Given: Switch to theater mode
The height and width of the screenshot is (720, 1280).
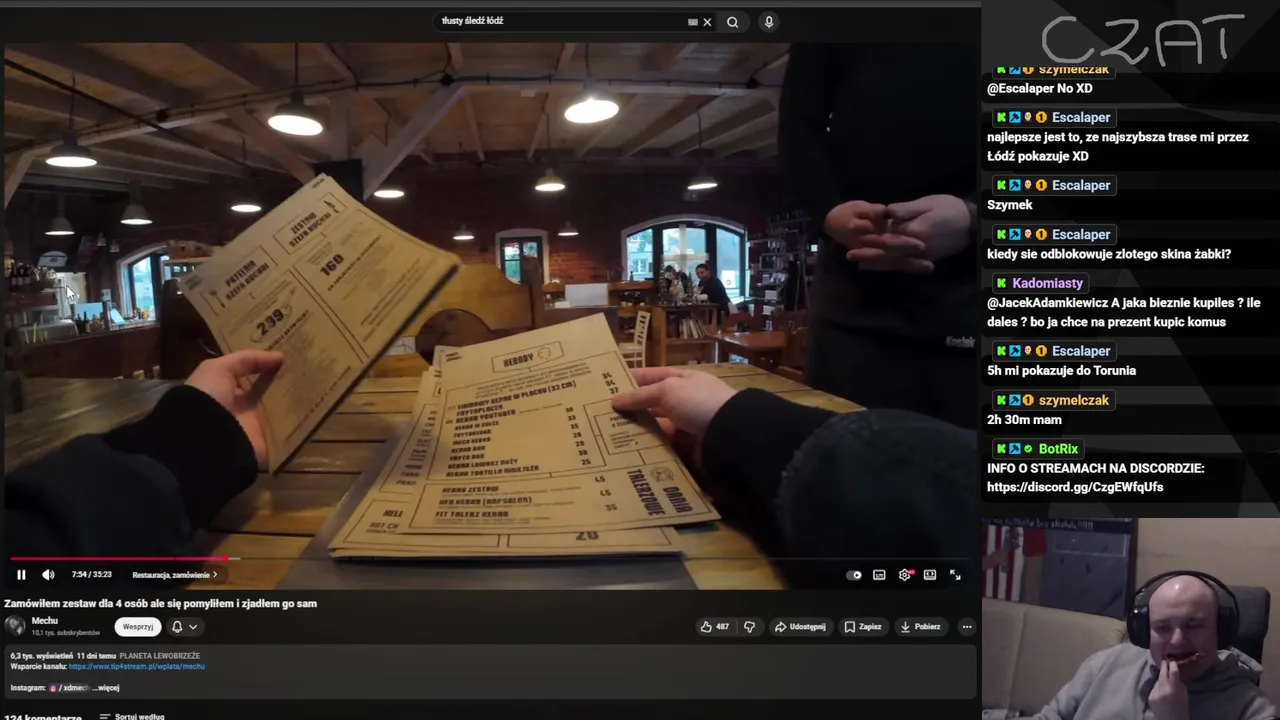Looking at the screenshot, I should [930, 575].
